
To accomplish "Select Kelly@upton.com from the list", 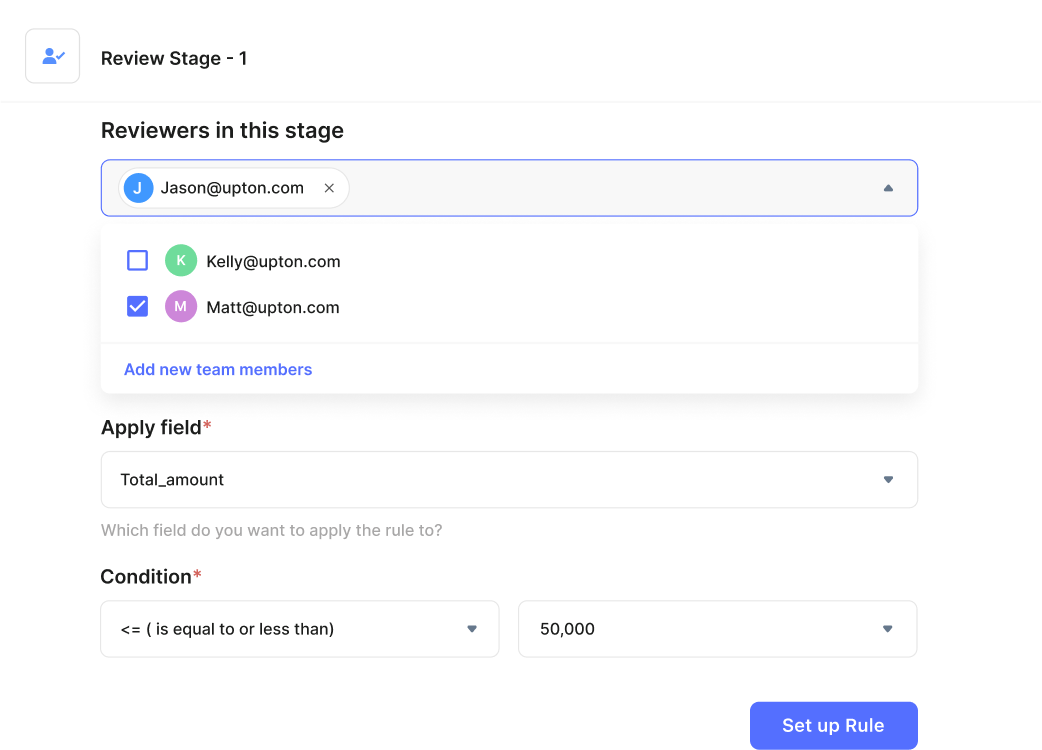I will tap(273, 262).
